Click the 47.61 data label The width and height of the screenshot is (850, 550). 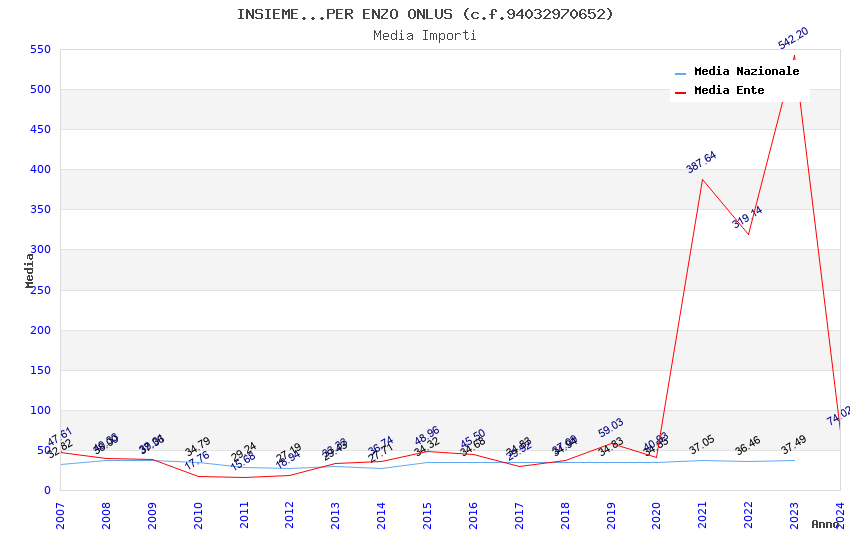[59, 437]
